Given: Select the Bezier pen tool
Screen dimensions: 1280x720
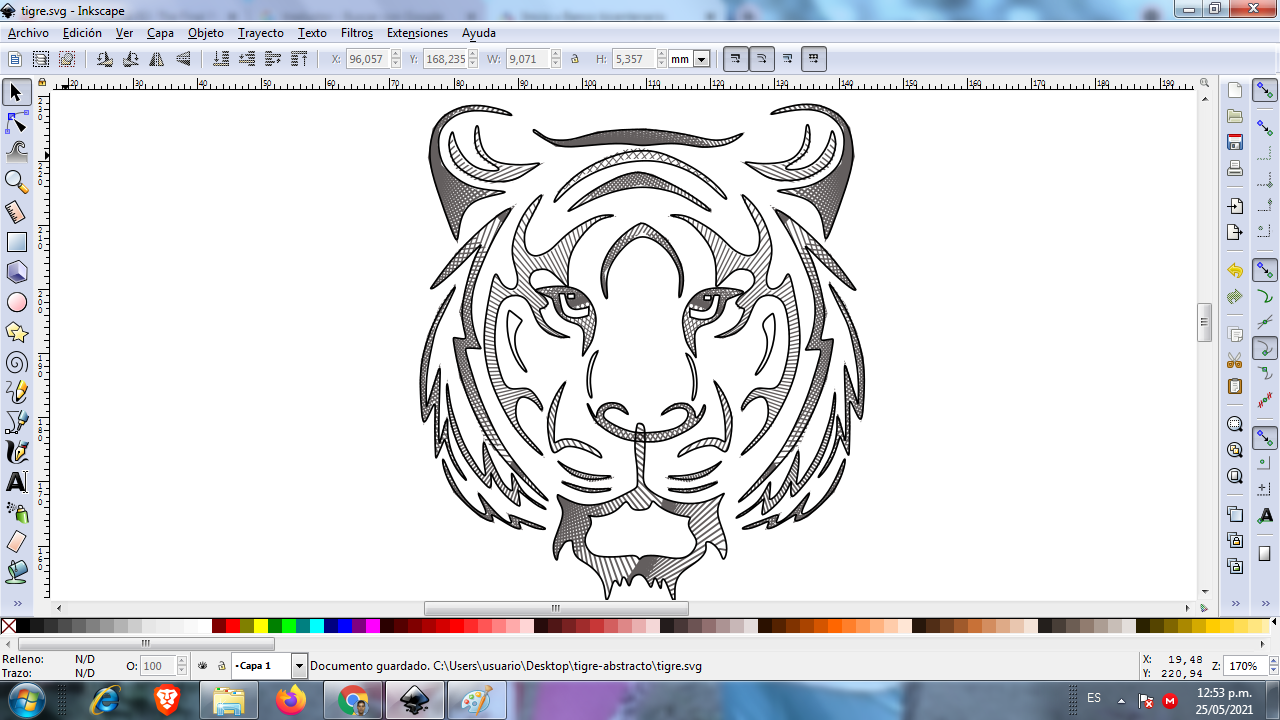Looking at the screenshot, I should pyautogui.click(x=16, y=422).
